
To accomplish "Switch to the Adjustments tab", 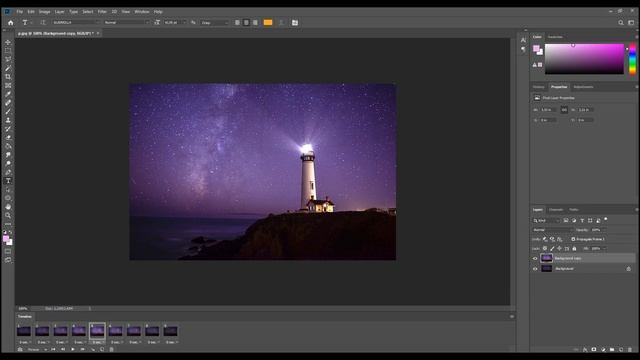I will click(x=583, y=87).
